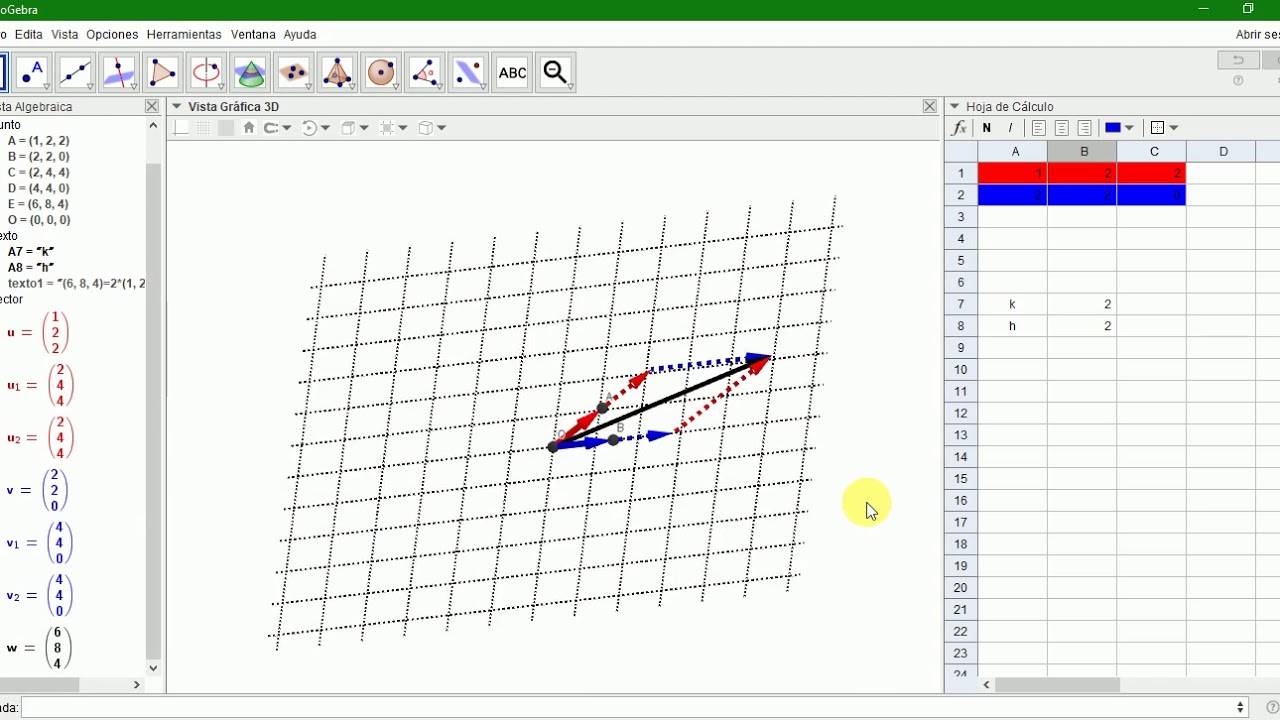
Task: Toggle italic I in spreadsheet toolbar
Action: coord(1010,128)
